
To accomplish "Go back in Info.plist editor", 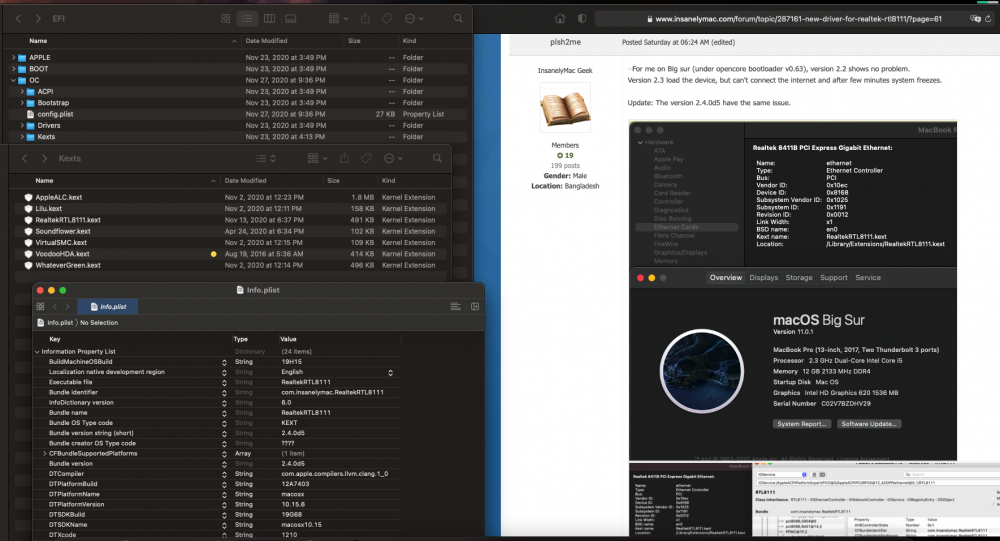I will 55,306.
